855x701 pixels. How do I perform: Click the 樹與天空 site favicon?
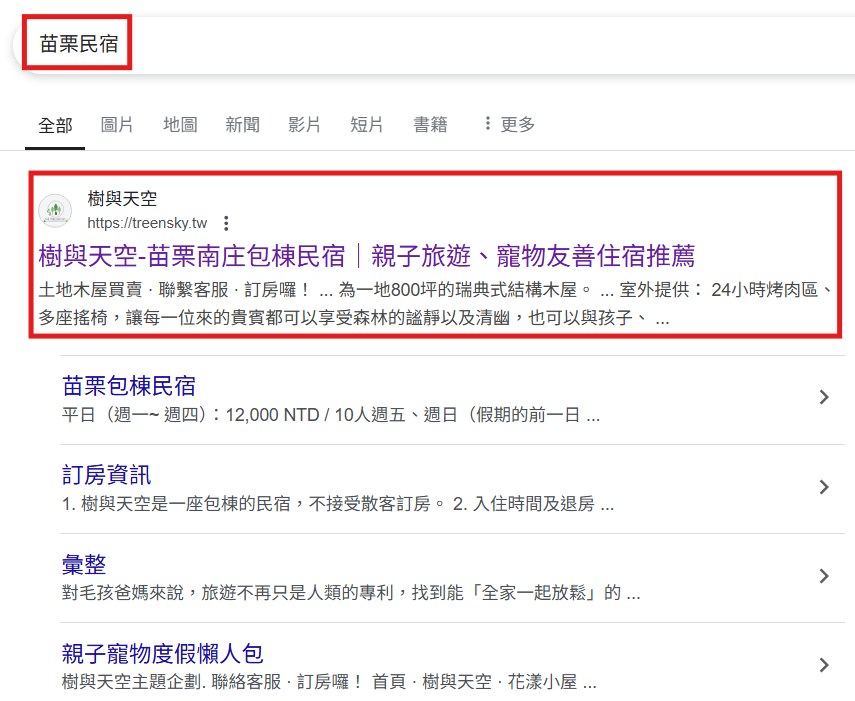click(55, 210)
